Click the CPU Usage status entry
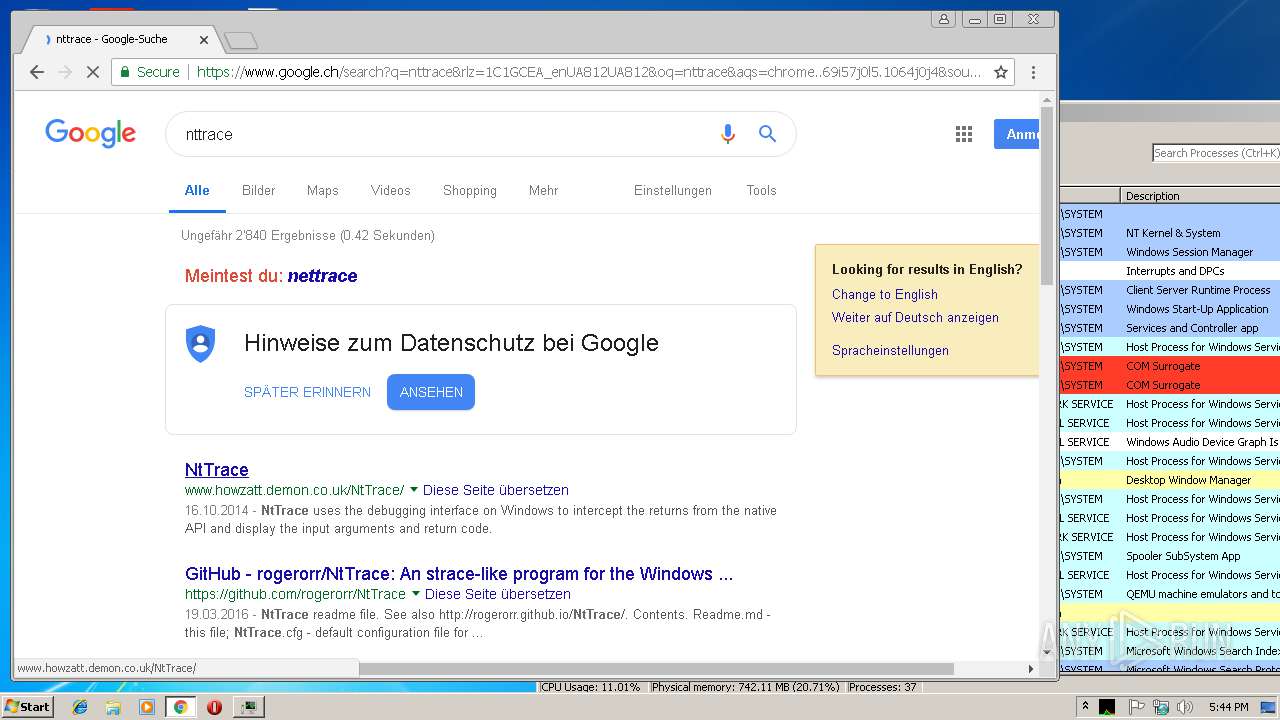Screen dimensions: 1280x720 point(590,688)
